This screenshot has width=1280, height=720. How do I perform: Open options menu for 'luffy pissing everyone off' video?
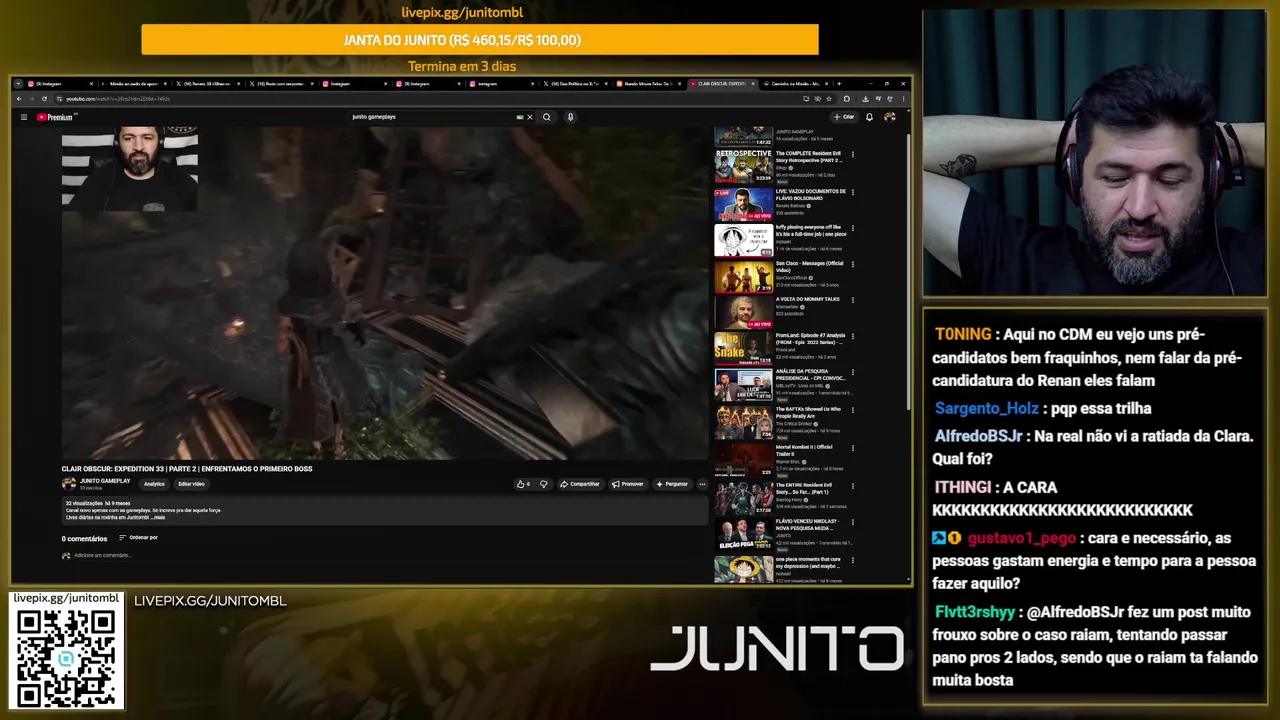853,228
